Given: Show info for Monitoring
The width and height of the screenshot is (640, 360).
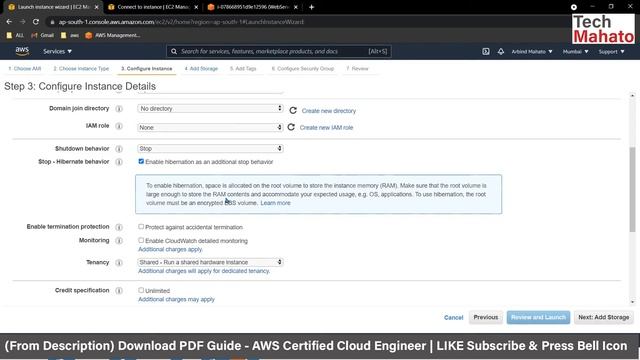Looking at the screenshot, I should coord(119,240).
